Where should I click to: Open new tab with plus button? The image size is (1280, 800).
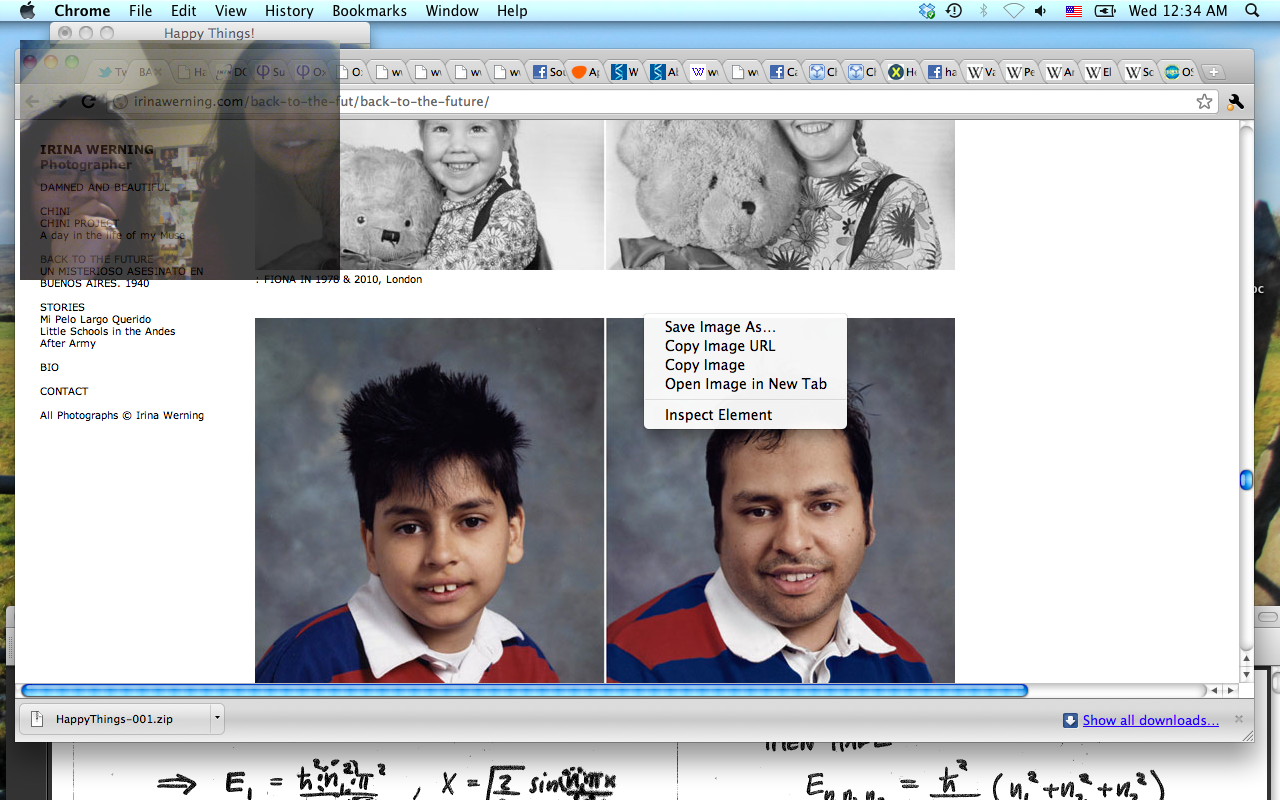point(1212,72)
